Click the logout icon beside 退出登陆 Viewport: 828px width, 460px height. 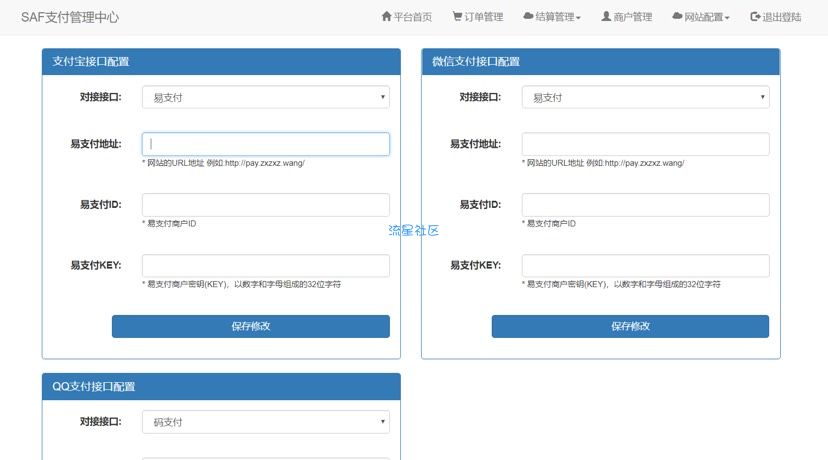tap(755, 17)
